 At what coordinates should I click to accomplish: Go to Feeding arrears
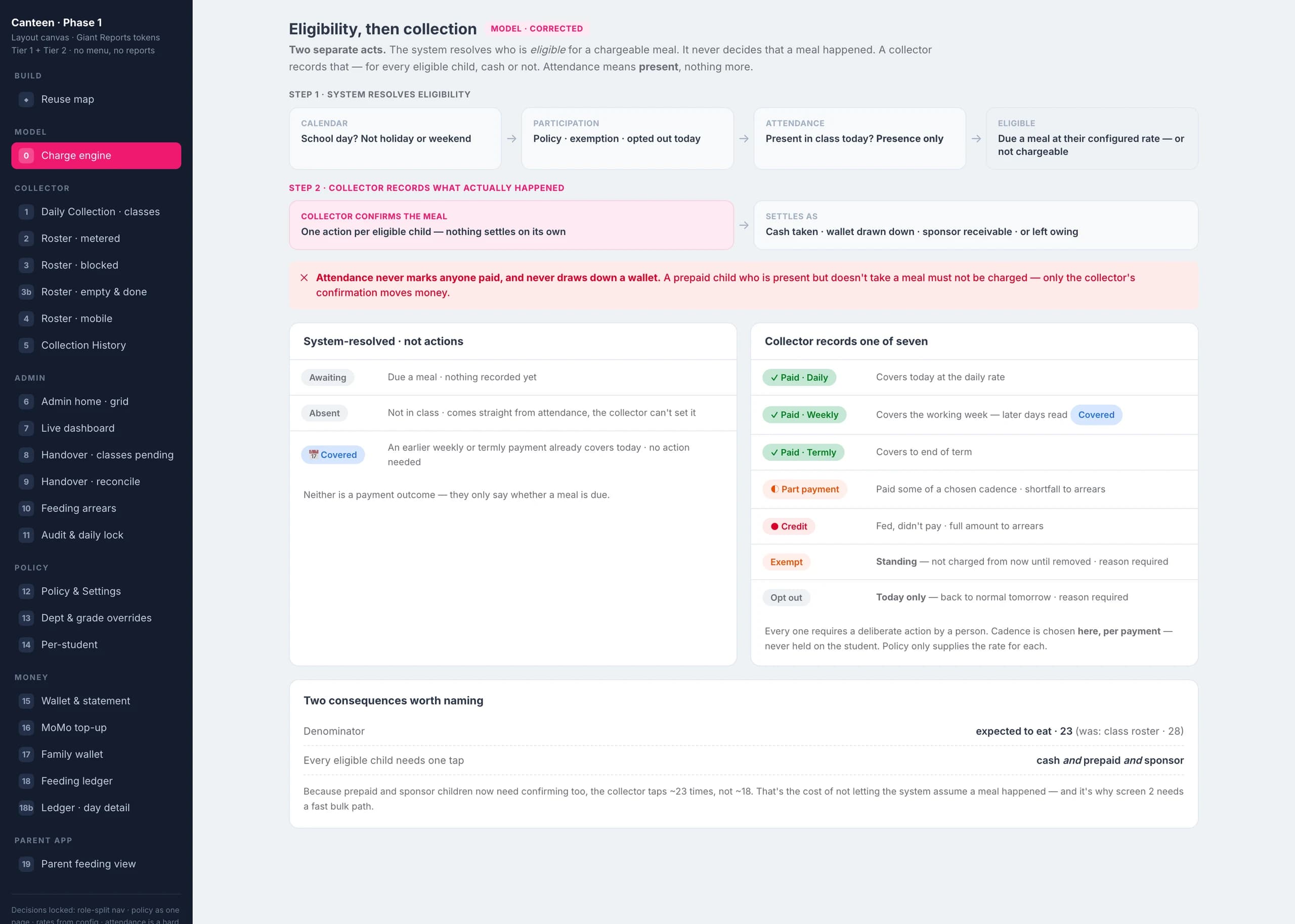click(x=96, y=509)
